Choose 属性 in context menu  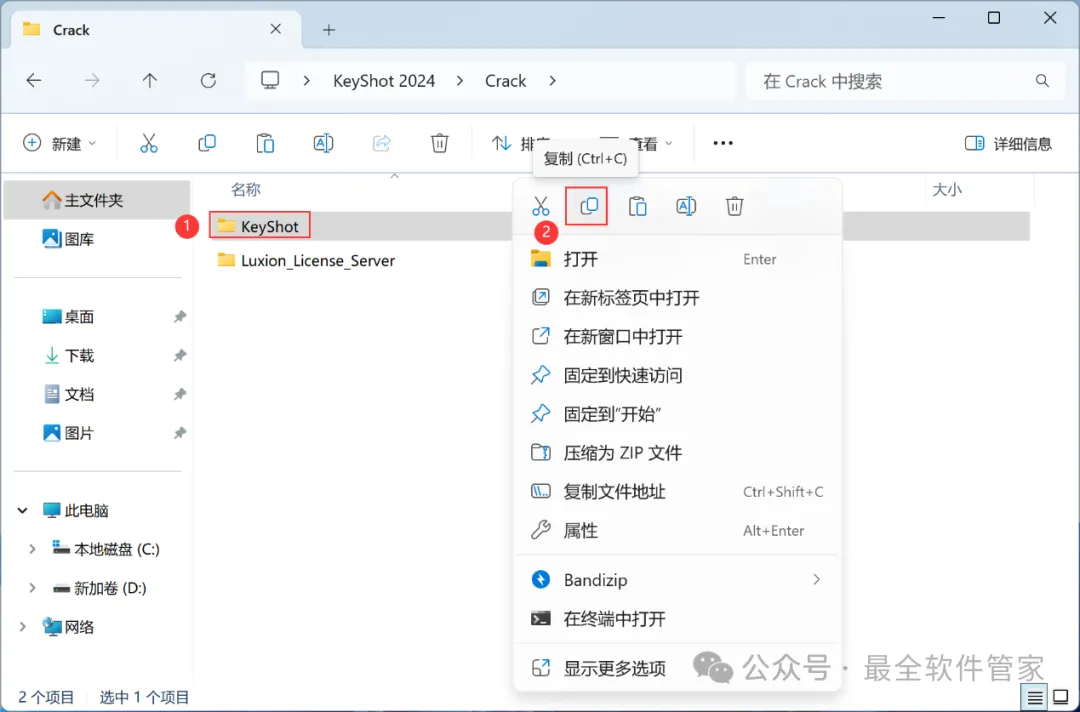677,530
